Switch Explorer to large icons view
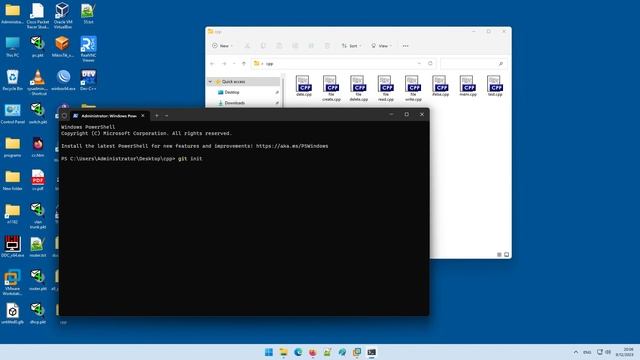 point(506,254)
